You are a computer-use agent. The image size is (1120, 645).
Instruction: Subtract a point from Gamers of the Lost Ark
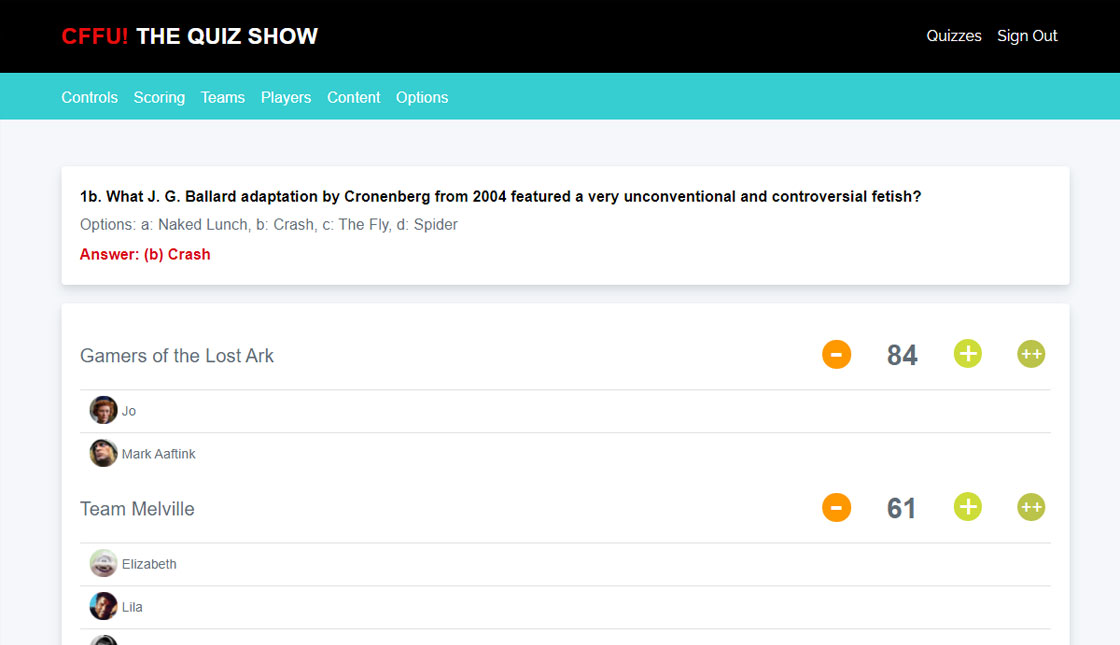point(836,354)
